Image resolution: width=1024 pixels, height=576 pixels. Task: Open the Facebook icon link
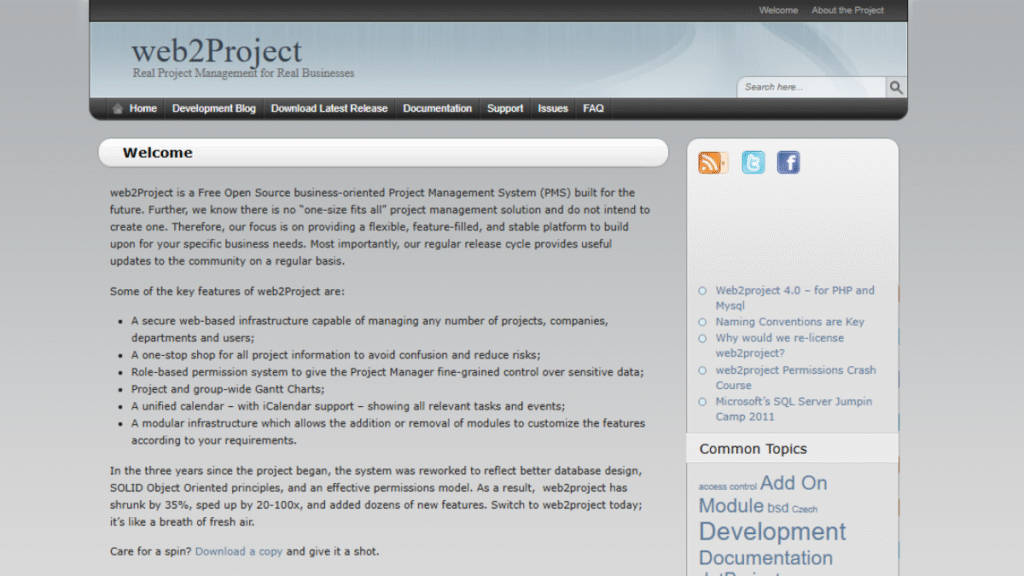pyautogui.click(x=788, y=163)
